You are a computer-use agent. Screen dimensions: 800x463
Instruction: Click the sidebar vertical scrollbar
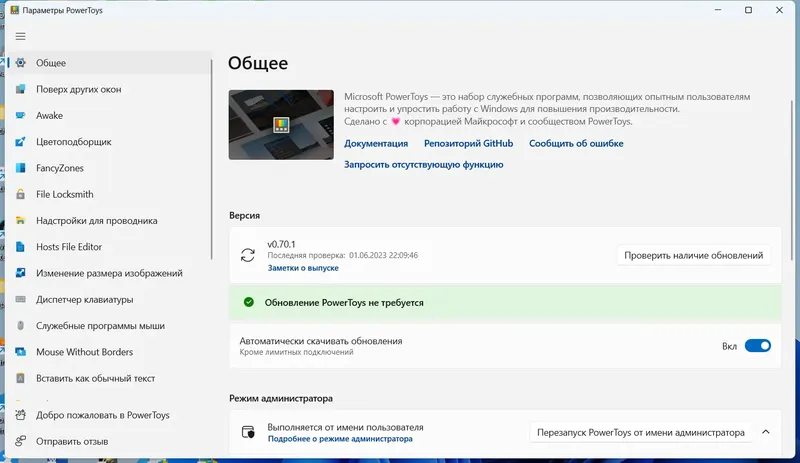(x=211, y=158)
